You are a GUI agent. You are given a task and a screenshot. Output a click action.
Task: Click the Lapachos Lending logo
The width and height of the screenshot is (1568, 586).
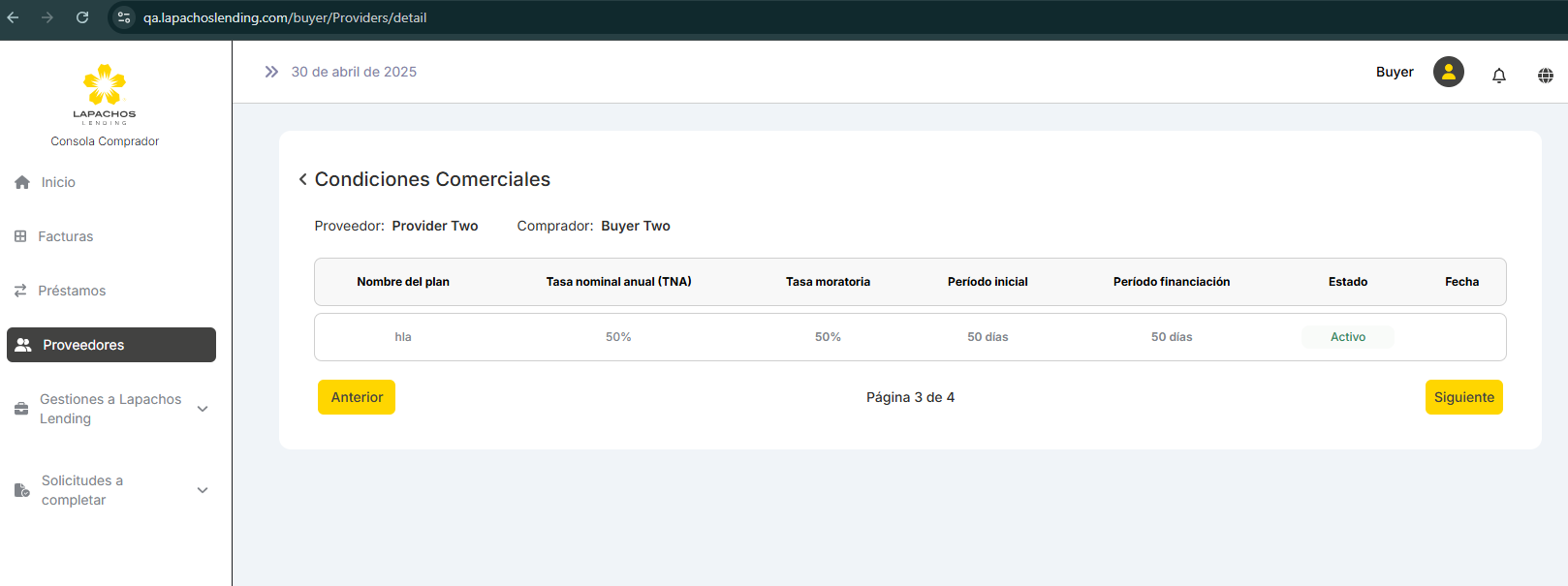coord(105,94)
